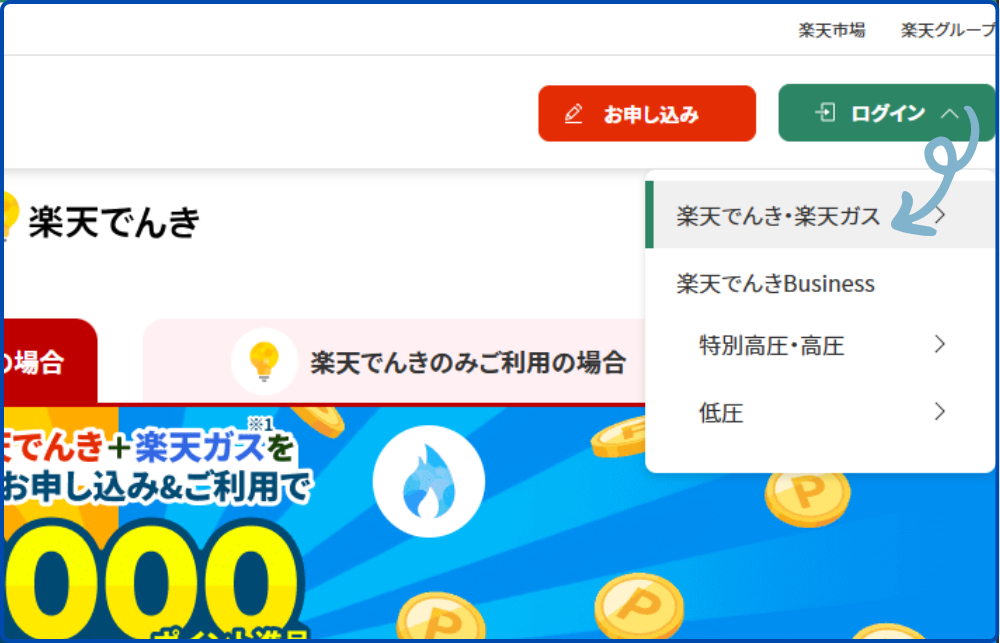Click the arrow beside 特別高圧・高圧
The width and height of the screenshot is (1000, 643).
pos(939,344)
